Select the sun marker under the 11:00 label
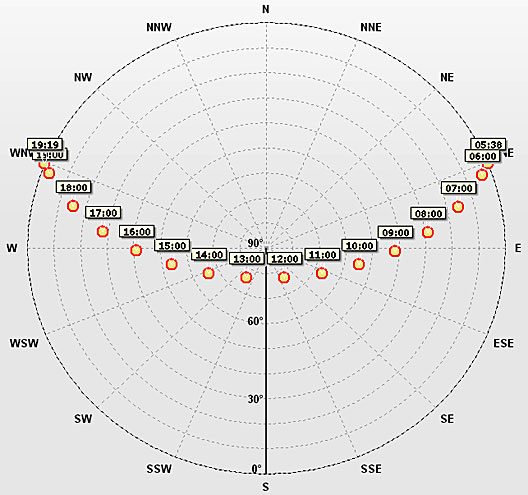528x495 pixels. click(322, 273)
